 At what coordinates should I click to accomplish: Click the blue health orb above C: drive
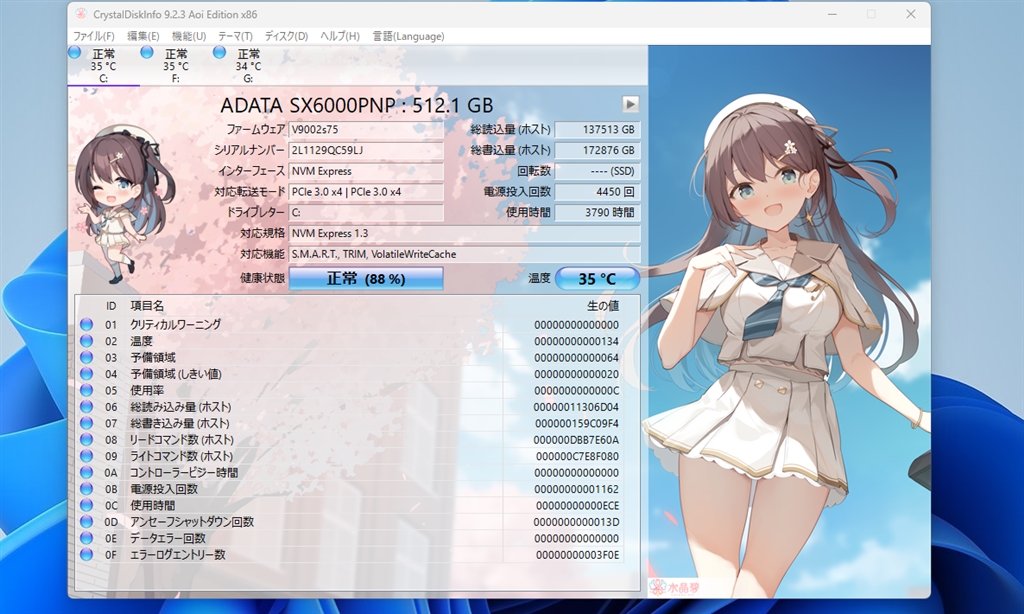[x=74, y=52]
